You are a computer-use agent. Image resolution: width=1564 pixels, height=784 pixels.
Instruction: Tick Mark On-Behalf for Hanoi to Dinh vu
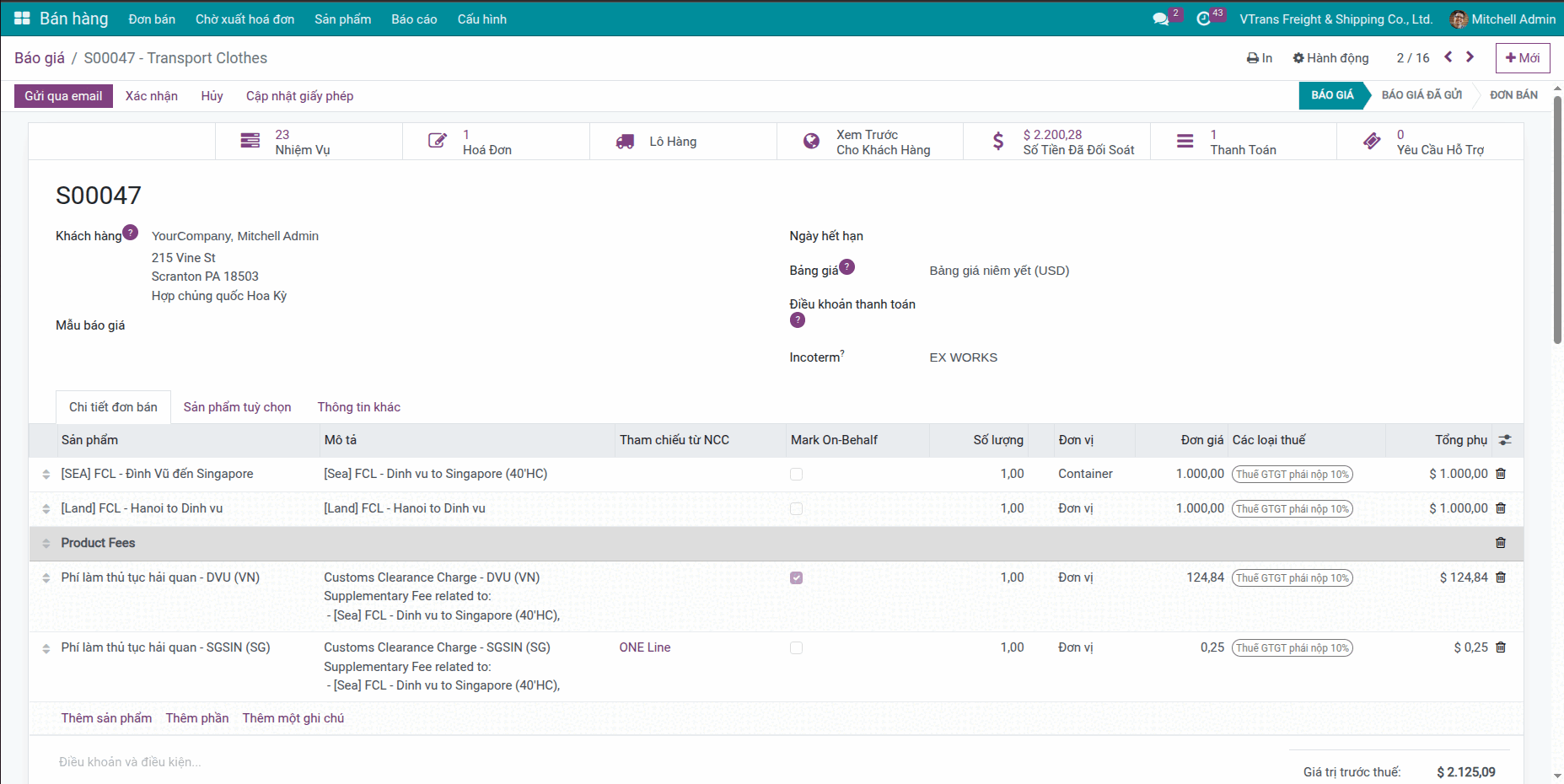click(796, 509)
